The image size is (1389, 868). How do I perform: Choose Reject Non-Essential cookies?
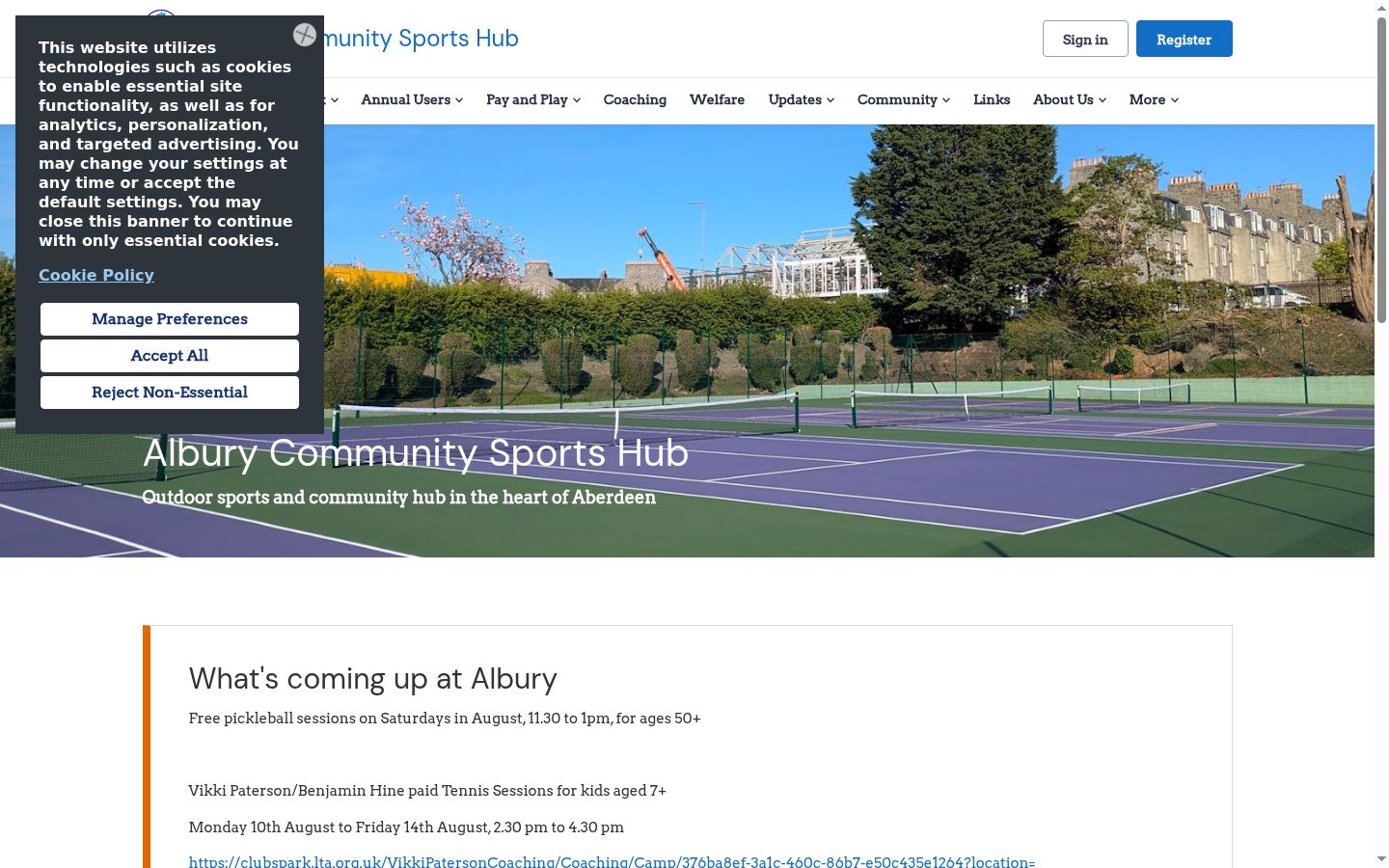click(x=170, y=393)
